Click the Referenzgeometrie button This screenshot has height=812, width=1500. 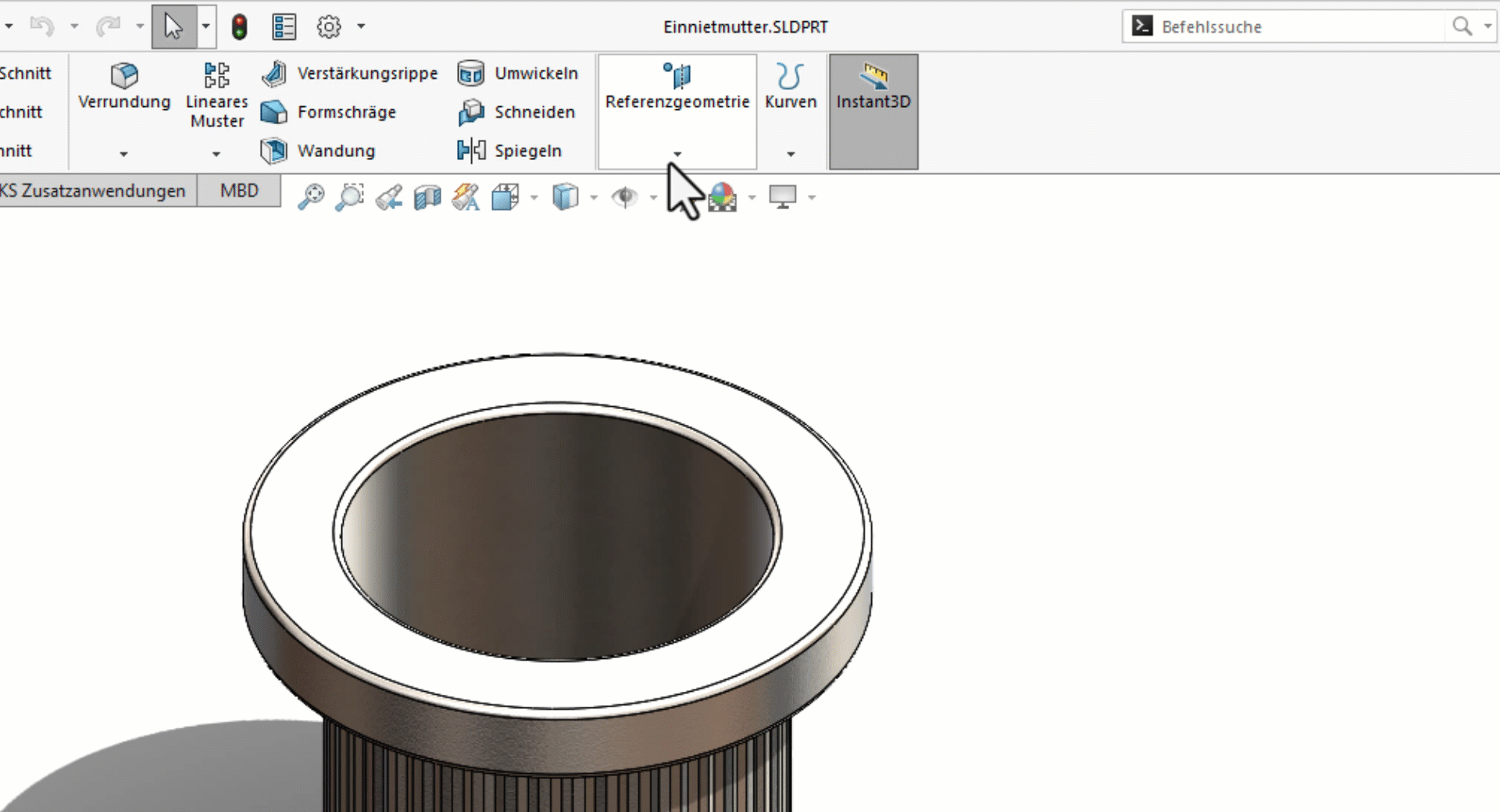pos(676,86)
